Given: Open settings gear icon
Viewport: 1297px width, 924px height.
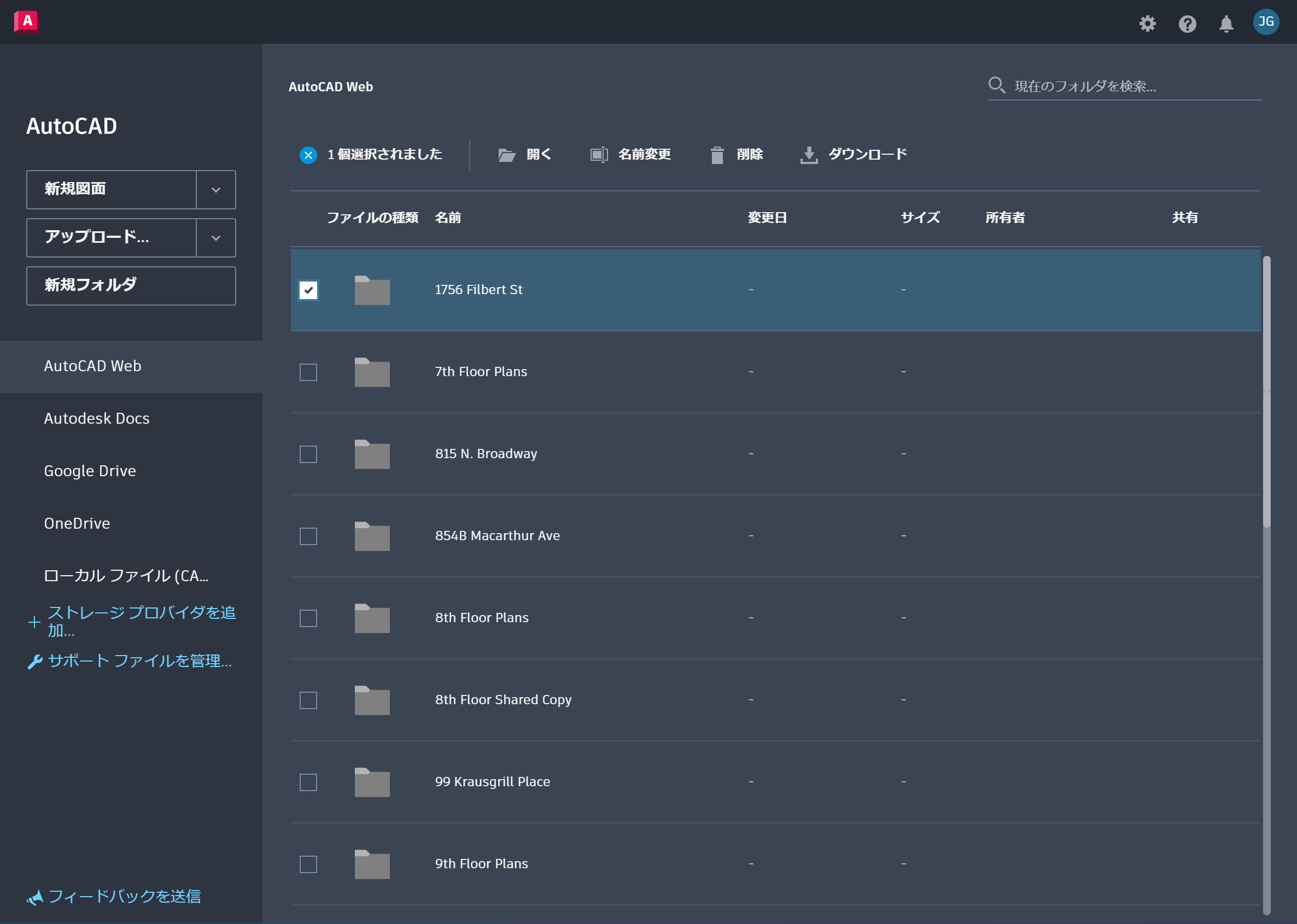Looking at the screenshot, I should (x=1147, y=24).
